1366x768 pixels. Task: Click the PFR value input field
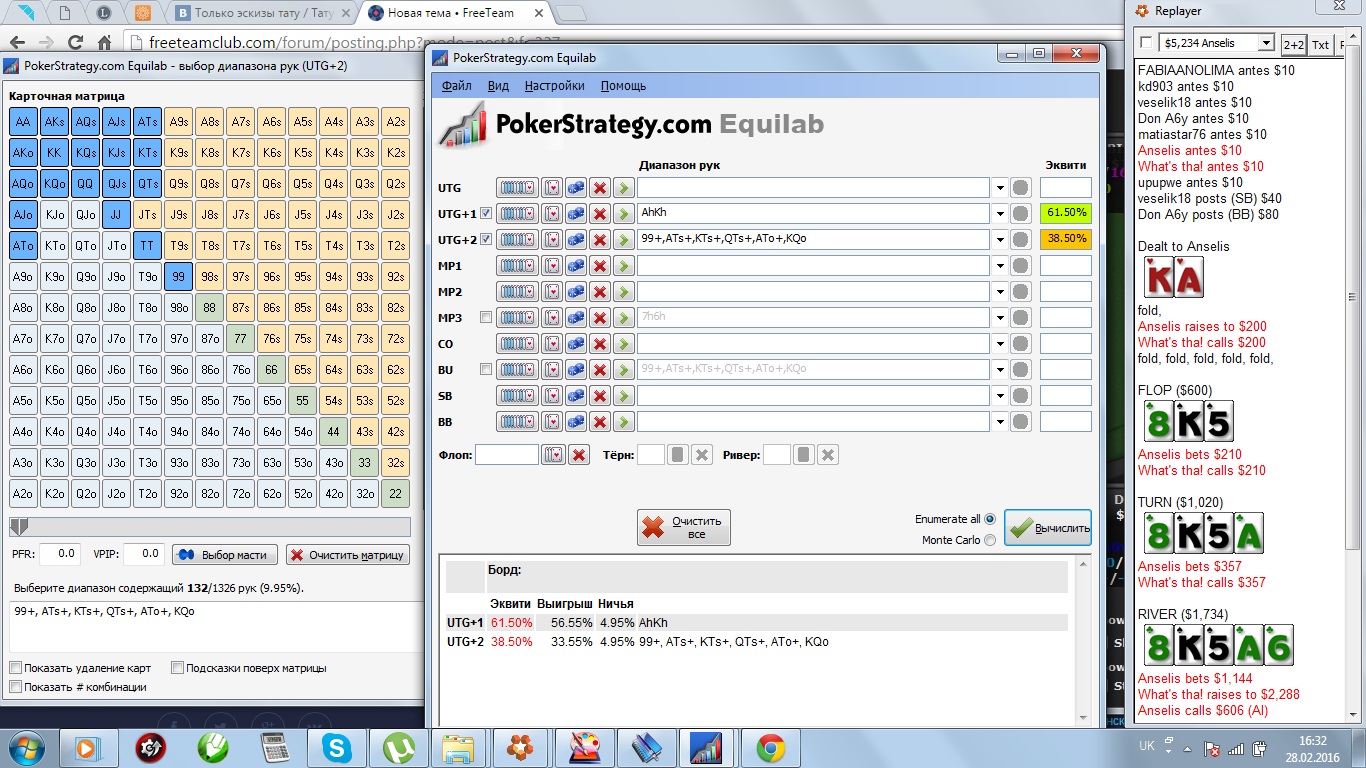click(x=61, y=553)
